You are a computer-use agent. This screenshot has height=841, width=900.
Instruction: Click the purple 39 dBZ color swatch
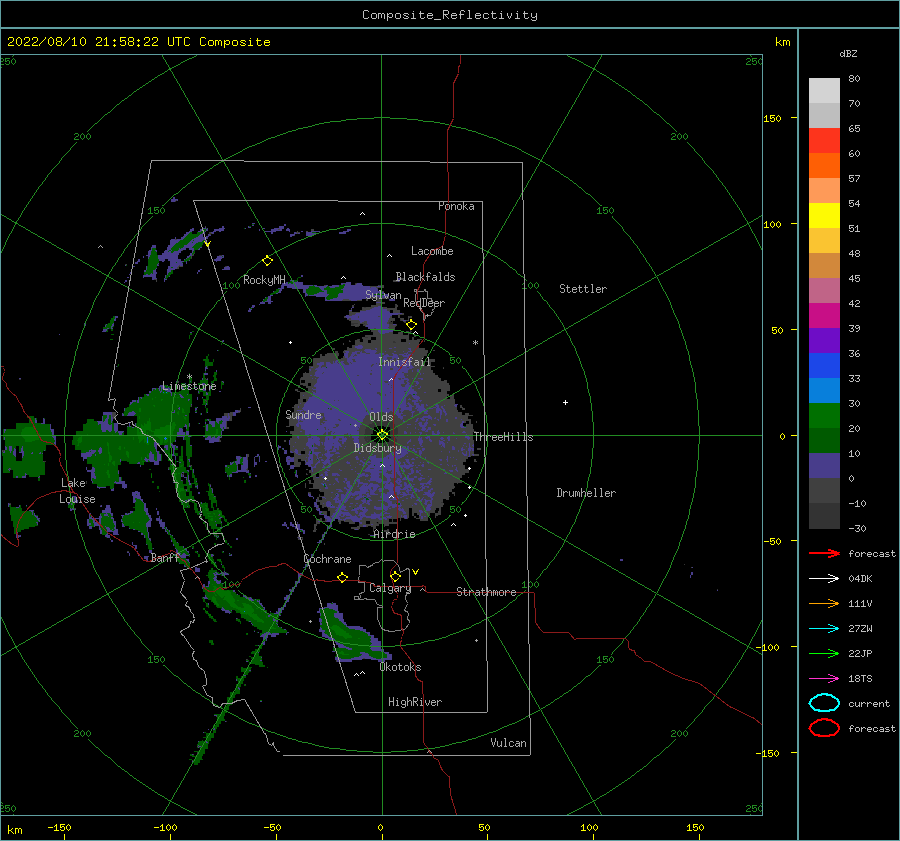click(824, 340)
